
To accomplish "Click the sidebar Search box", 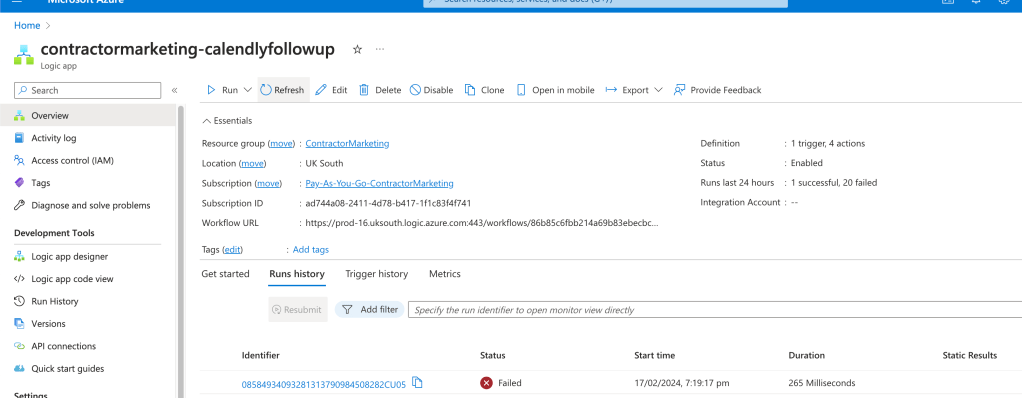I will 87,91.
